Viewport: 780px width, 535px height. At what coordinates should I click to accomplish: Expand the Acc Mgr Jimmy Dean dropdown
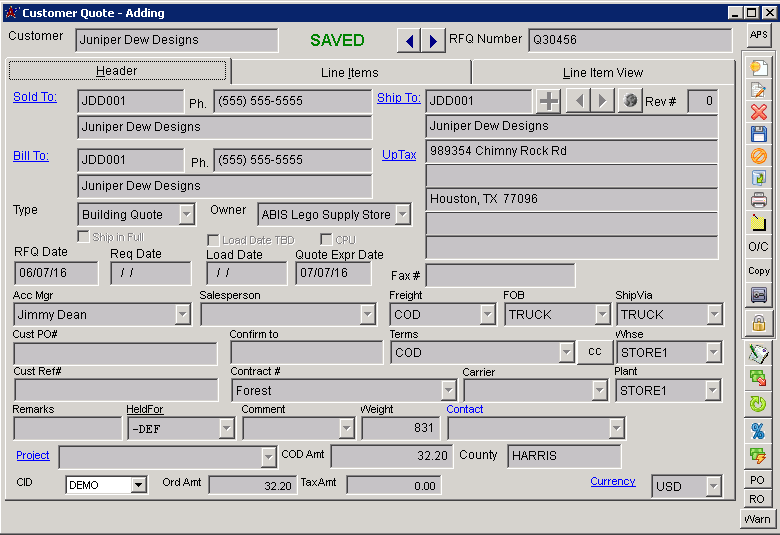(182, 315)
